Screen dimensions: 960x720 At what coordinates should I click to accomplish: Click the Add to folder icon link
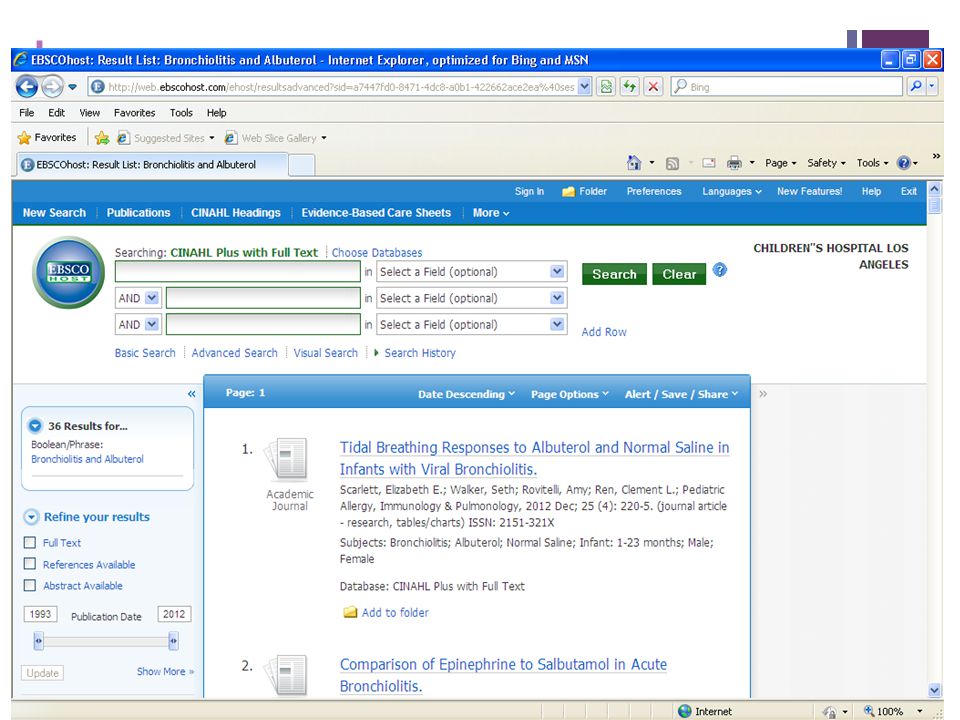[386, 612]
